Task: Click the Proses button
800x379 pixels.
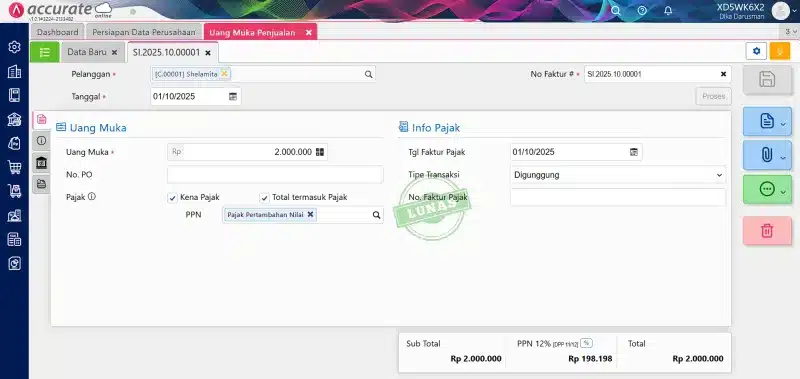Action: click(713, 96)
